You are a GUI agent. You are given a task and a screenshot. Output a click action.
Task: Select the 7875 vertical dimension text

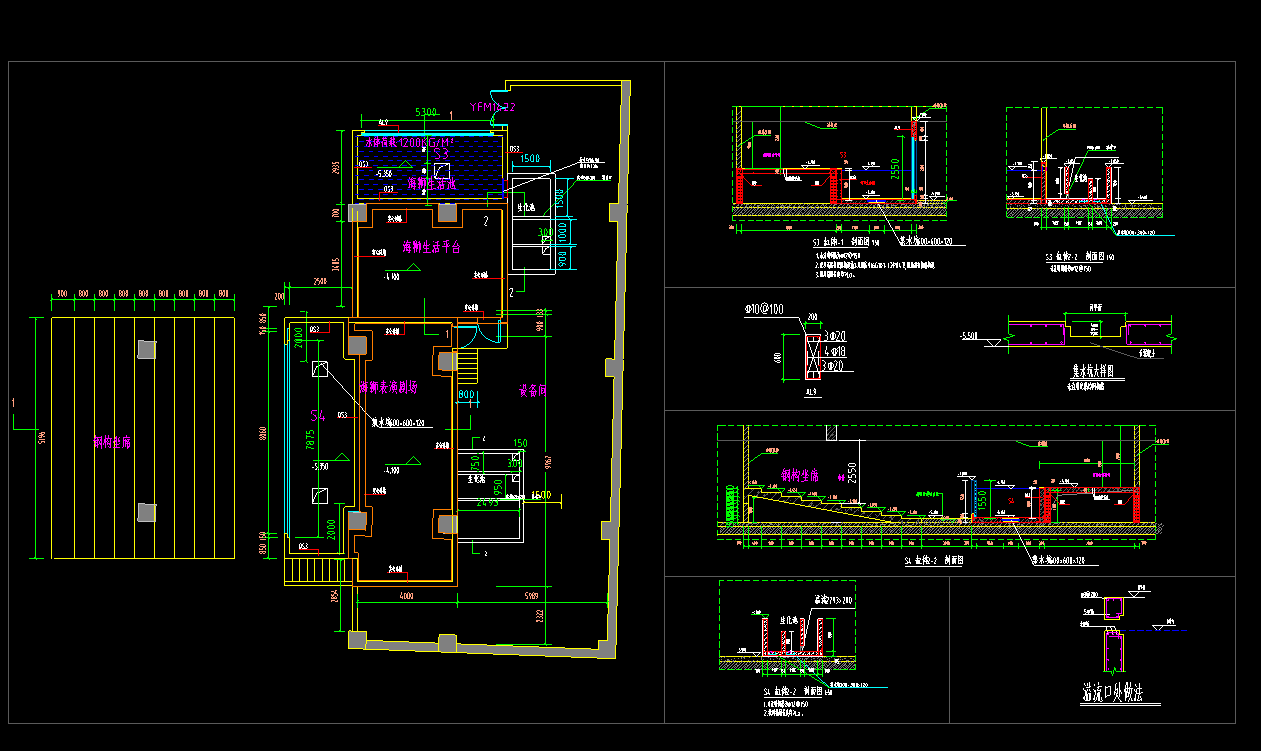tap(309, 441)
